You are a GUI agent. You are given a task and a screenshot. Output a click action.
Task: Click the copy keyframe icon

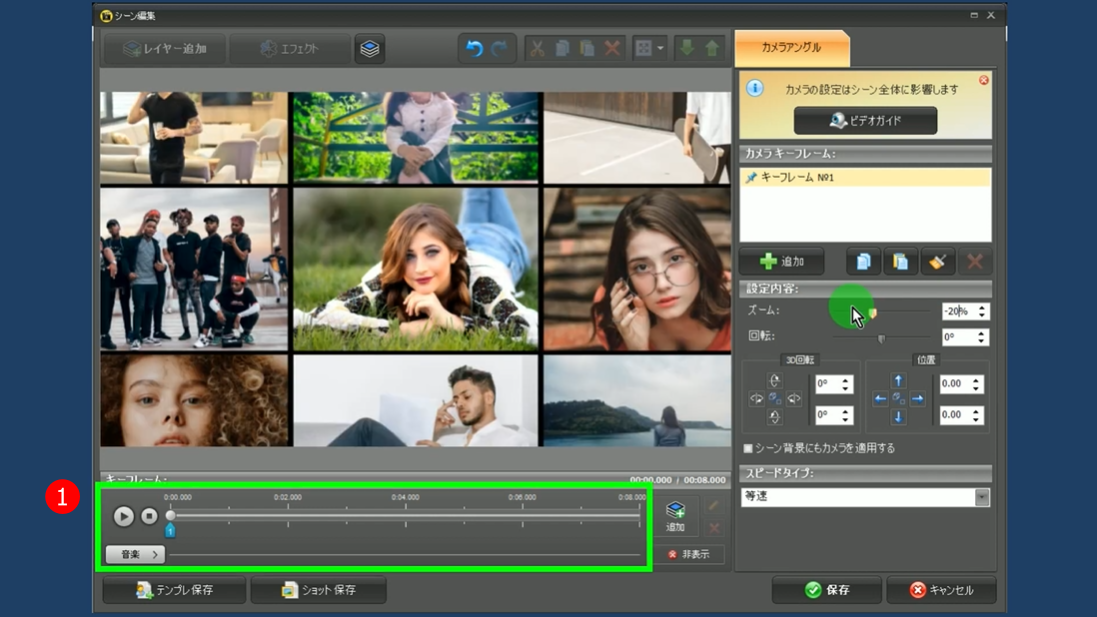pyautogui.click(x=863, y=262)
